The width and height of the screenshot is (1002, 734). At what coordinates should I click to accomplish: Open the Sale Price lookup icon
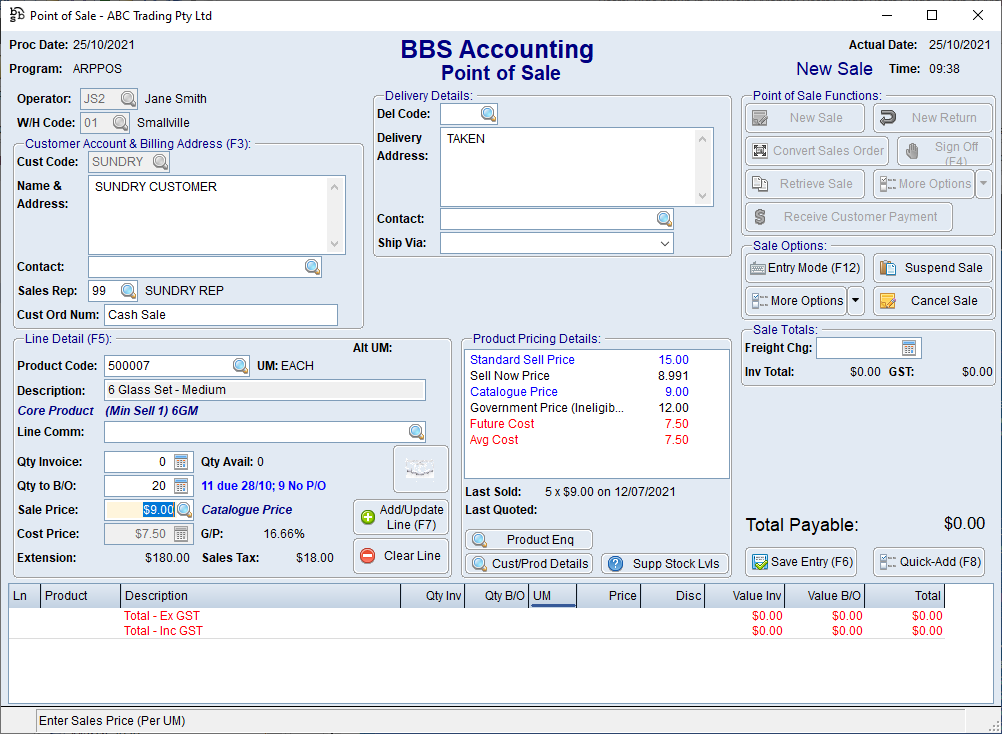186,509
